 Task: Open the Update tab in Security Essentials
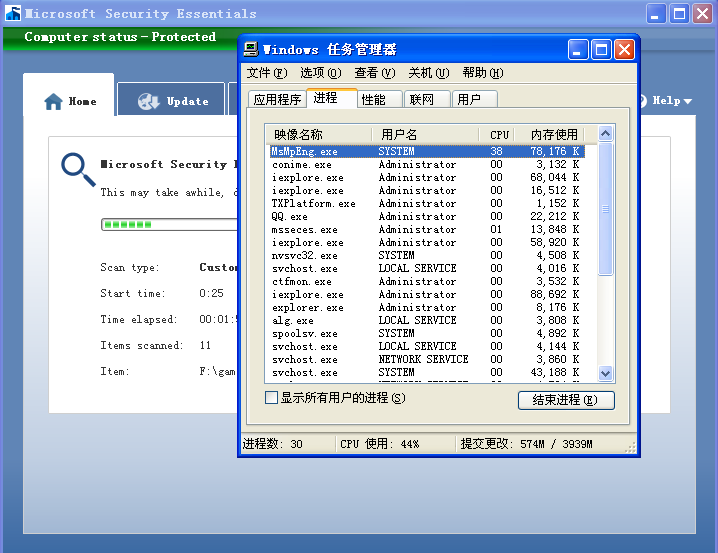[x=171, y=99]
